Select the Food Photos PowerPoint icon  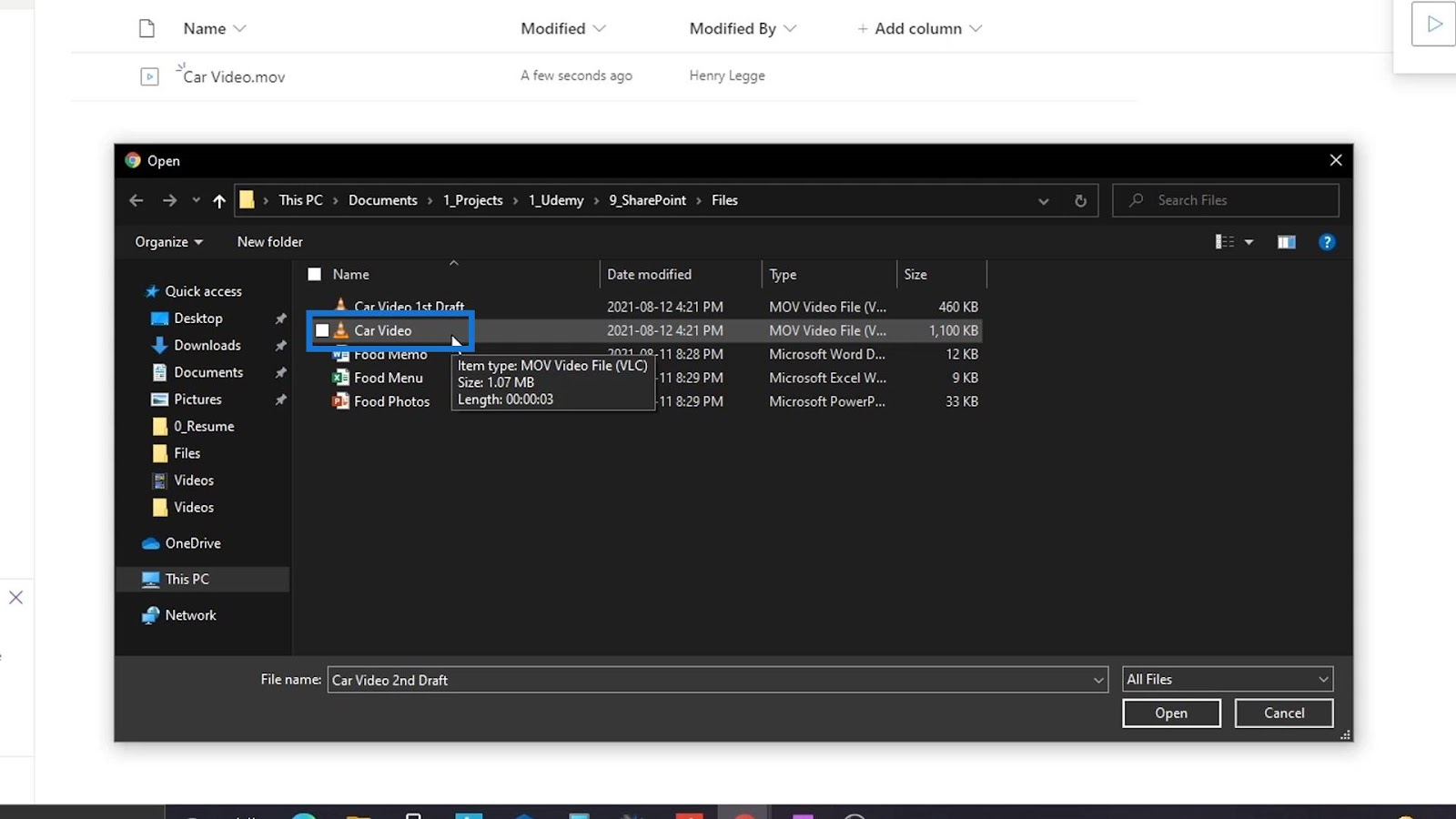(341, 401)
